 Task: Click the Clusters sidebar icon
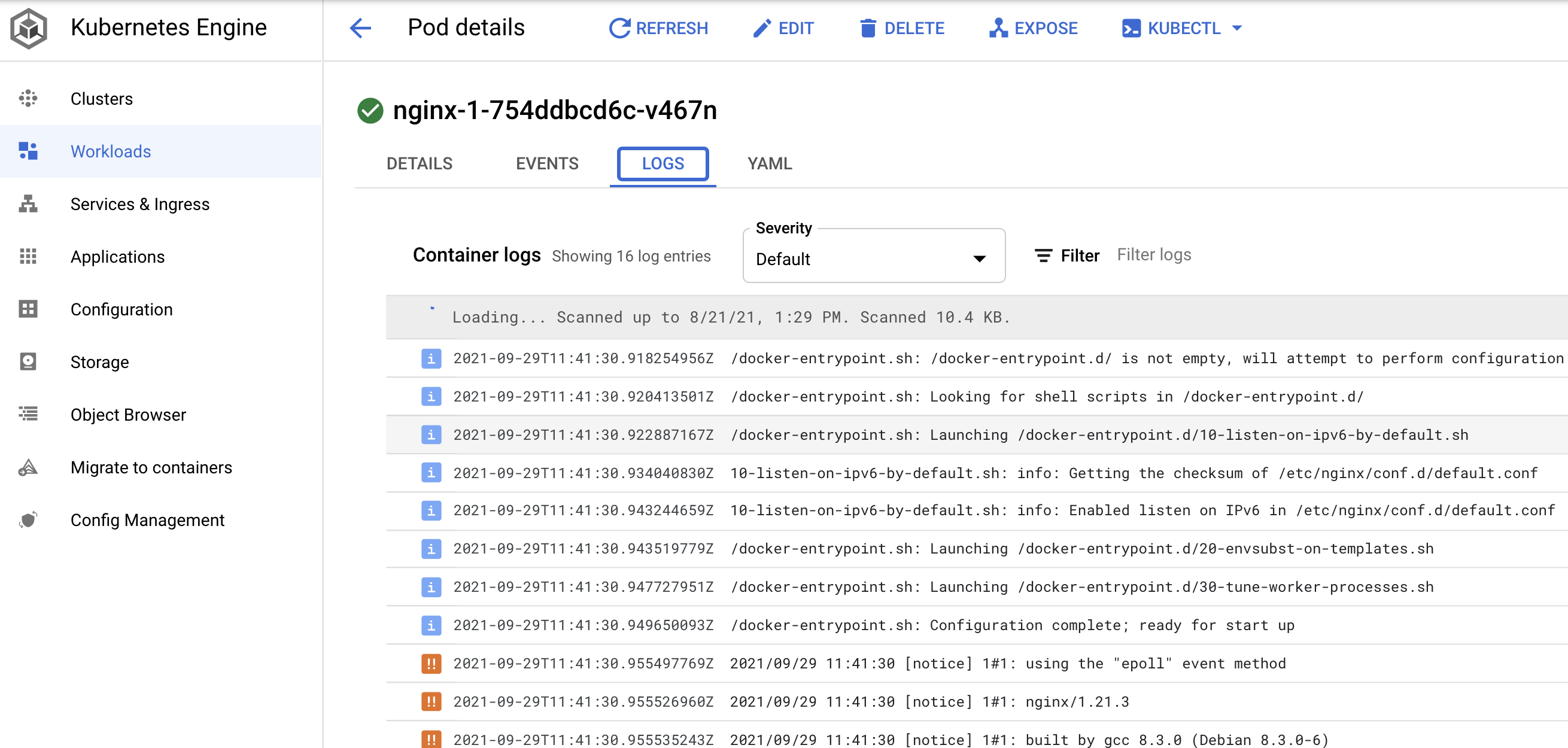click(28, 99)
